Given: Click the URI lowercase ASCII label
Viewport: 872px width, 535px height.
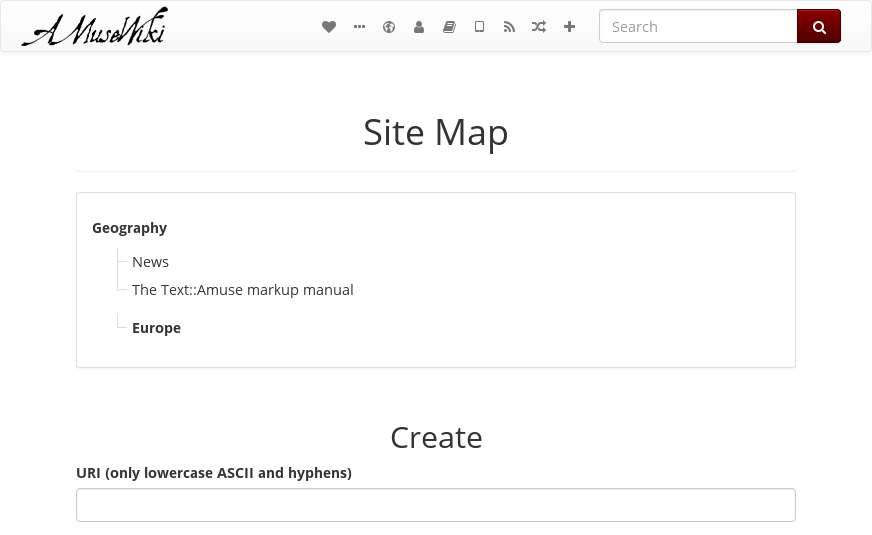Looking at the screenshot, I should (214, 473).
